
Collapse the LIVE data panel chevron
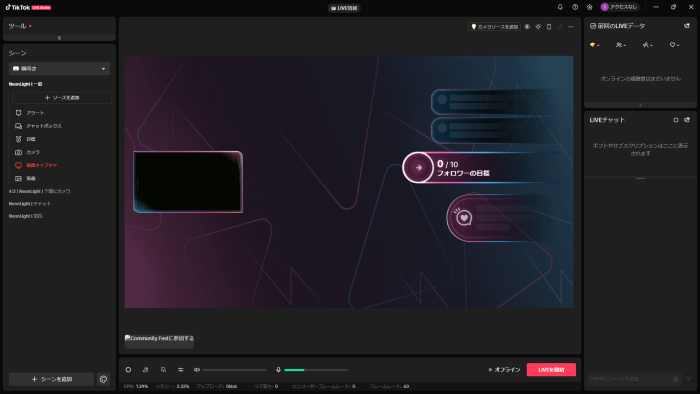click(x=640, y=105)
